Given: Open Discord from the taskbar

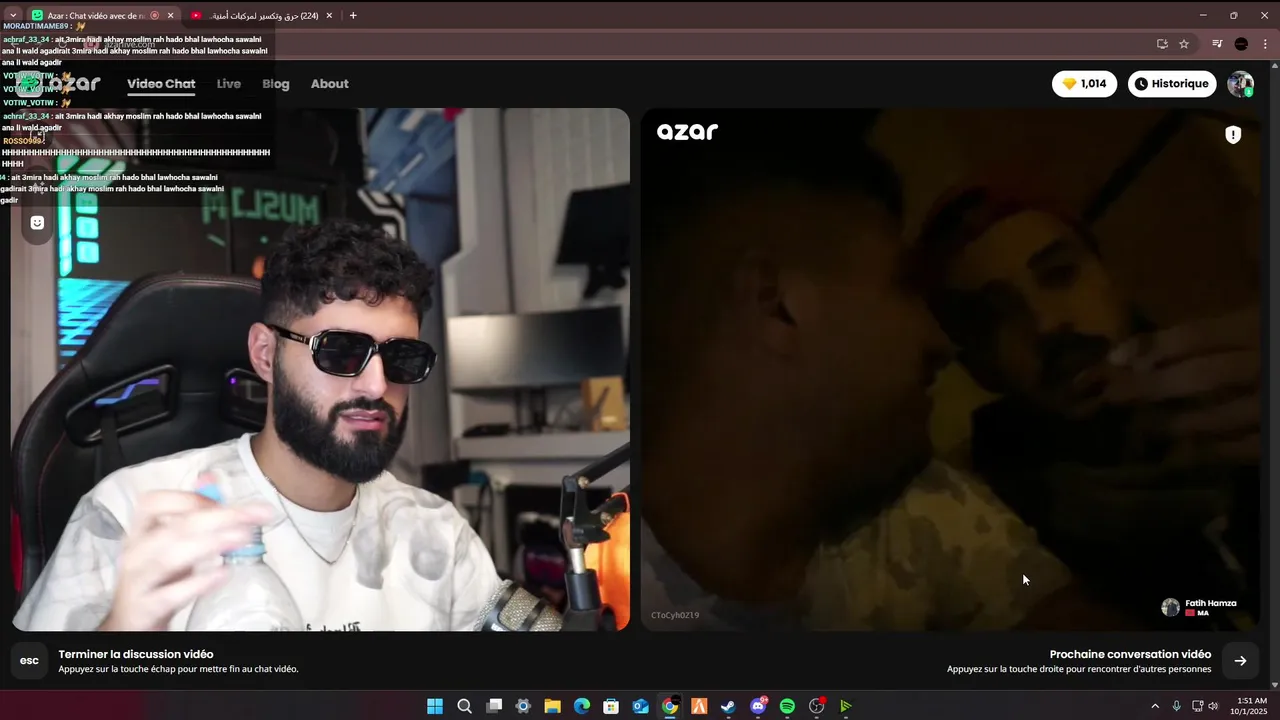Looking at the screenshot, I should (x=758, y=706).
